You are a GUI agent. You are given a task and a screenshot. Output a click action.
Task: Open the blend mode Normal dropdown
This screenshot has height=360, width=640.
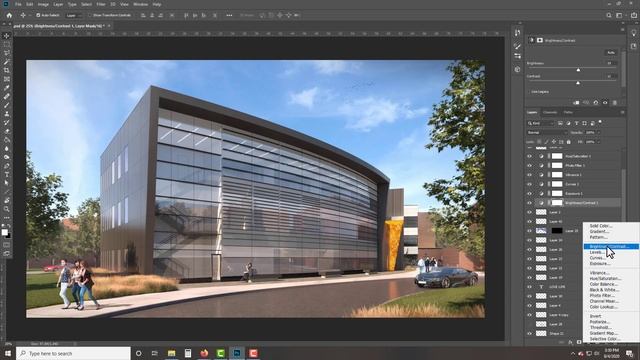tap(547, 132)
